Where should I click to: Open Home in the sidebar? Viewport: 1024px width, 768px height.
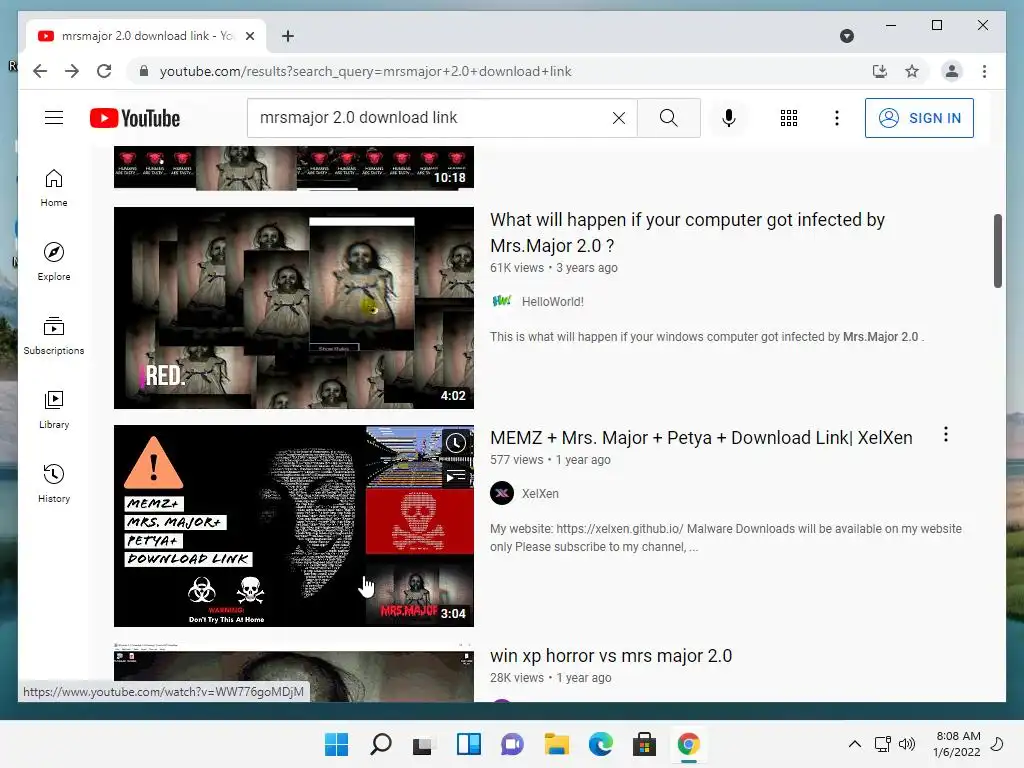[x=54, y=188]
